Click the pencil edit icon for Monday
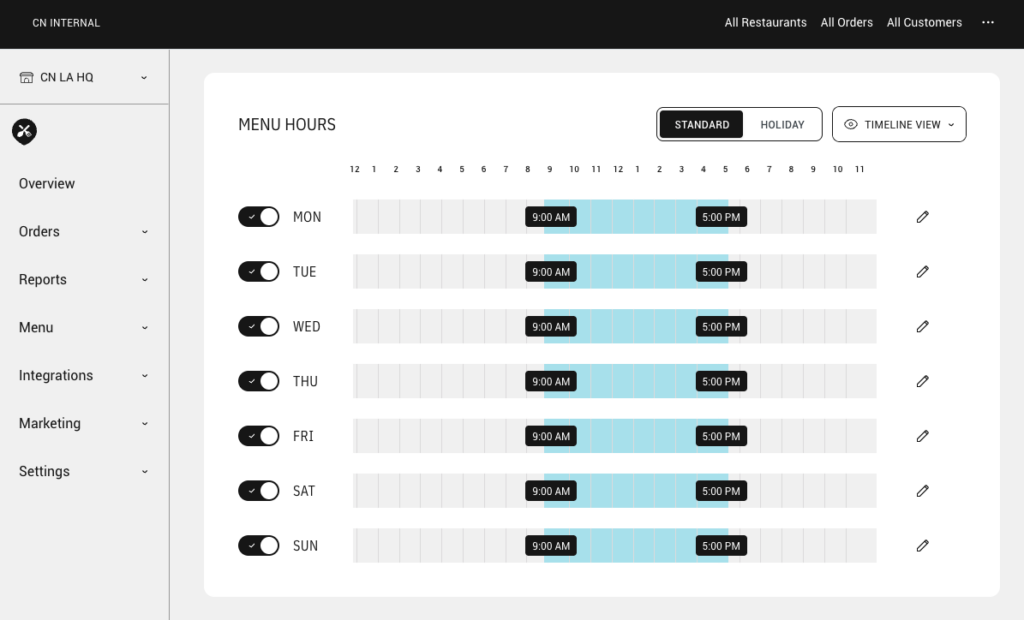This screenshot has height=620, width=1024. click(922, 217)
